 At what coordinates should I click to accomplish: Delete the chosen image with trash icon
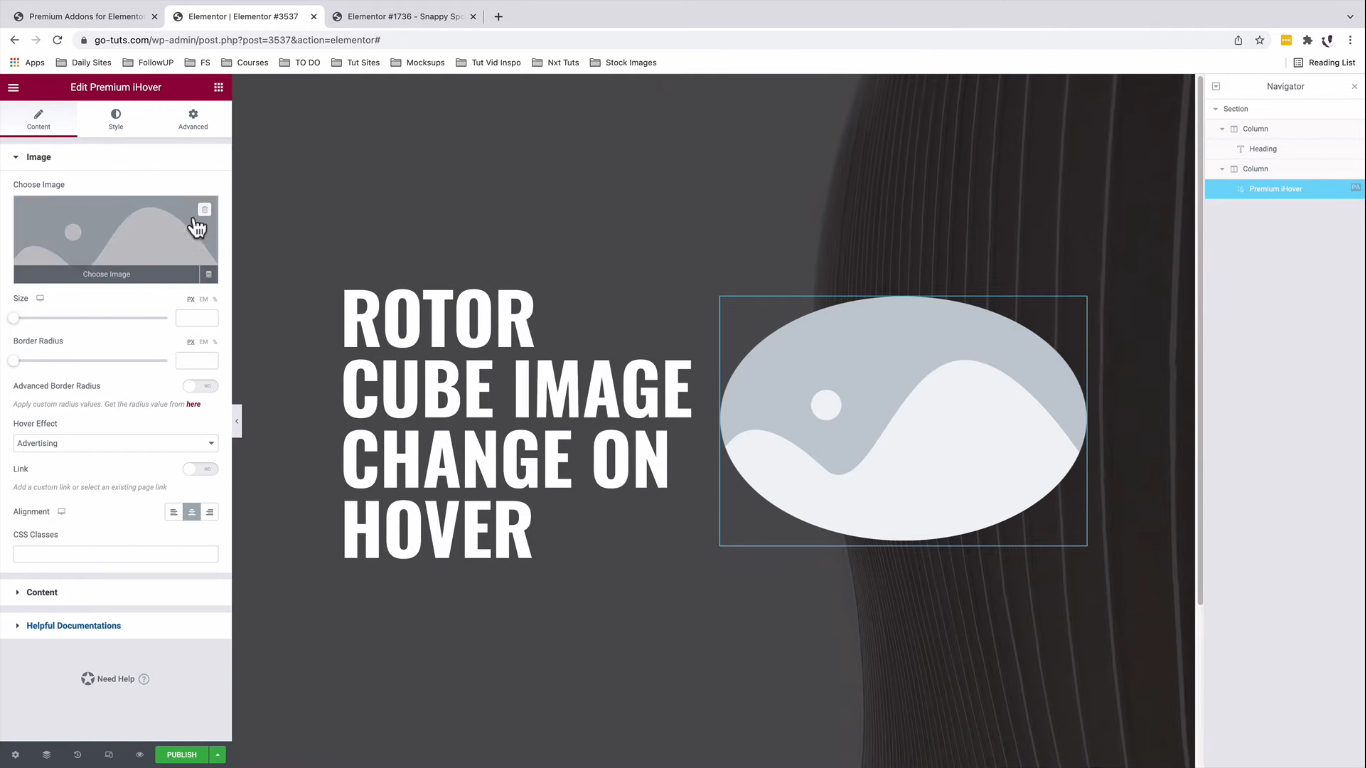[204, 209]
